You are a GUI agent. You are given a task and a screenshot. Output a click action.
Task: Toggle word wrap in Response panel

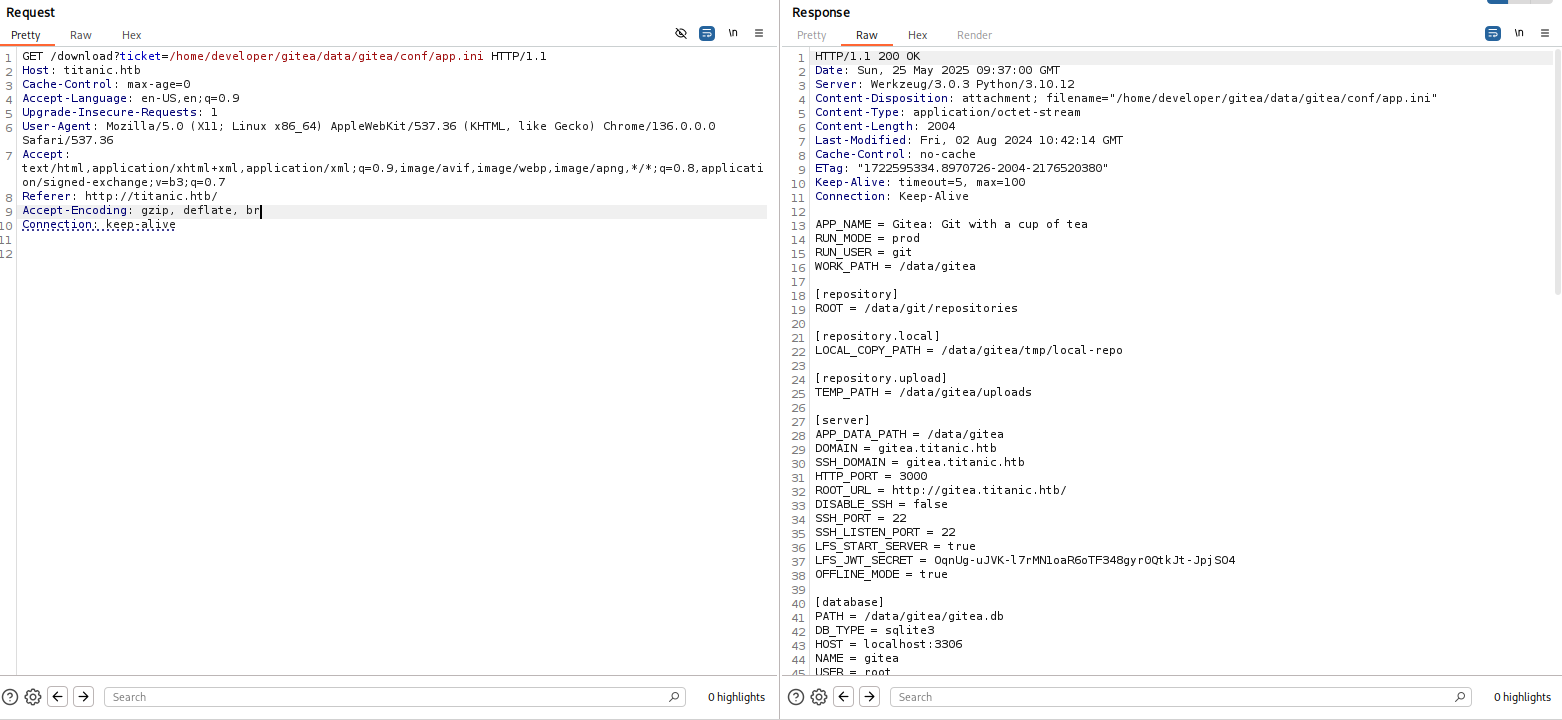pos(1493,33)
